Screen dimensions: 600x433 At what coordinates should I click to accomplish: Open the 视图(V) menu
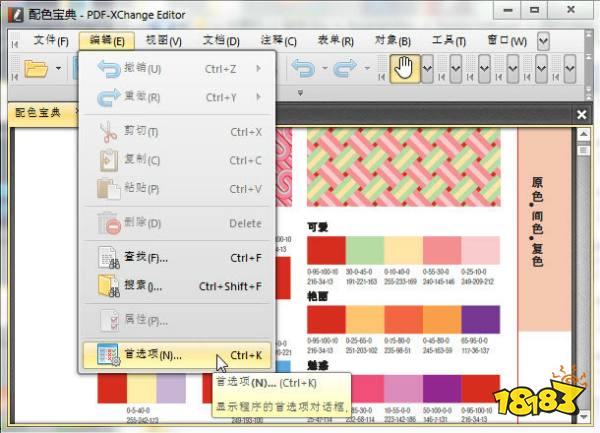click(x=163, y=41)
